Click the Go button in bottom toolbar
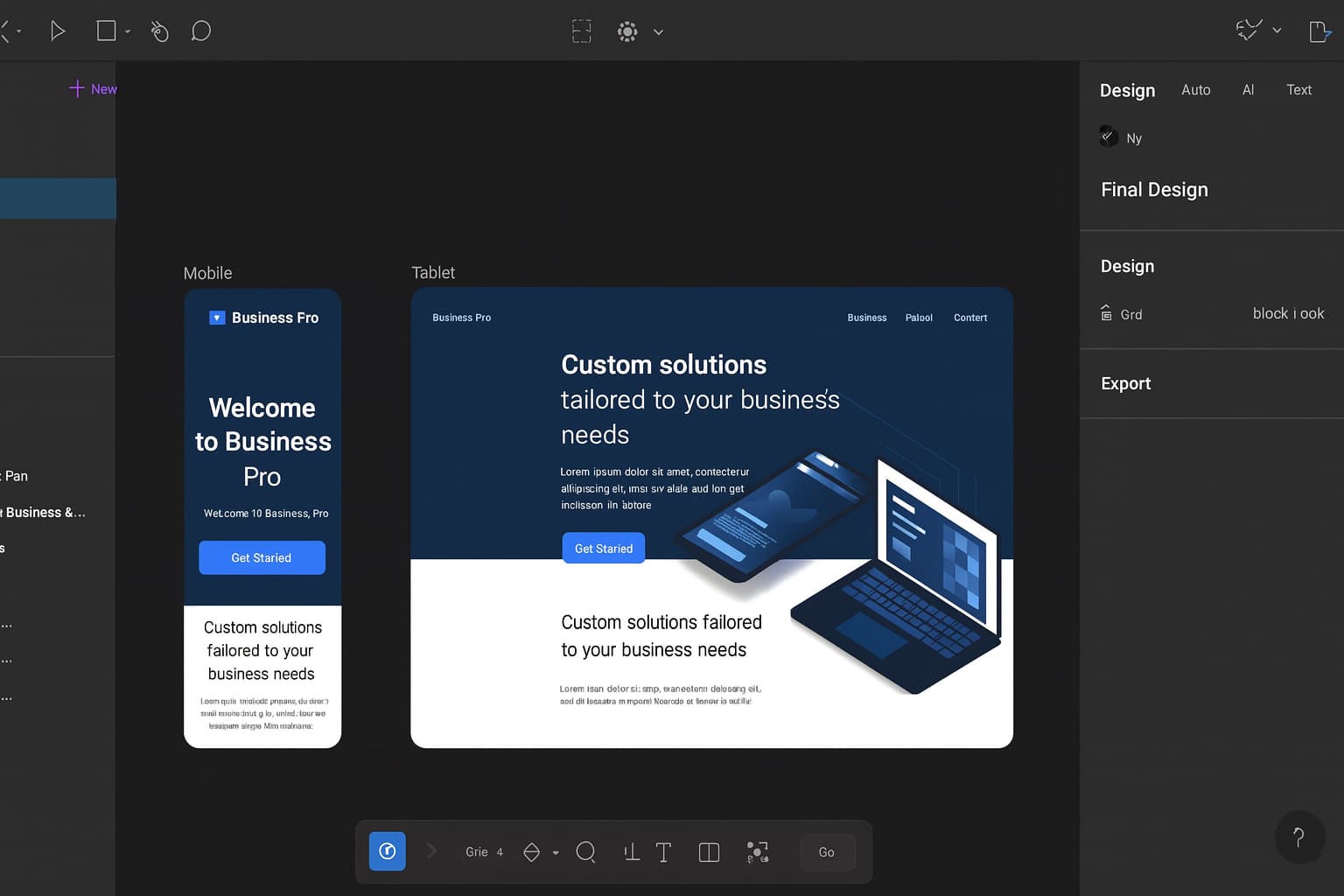This screenshot has height=896, width=1344. click(x=826, y=852)
